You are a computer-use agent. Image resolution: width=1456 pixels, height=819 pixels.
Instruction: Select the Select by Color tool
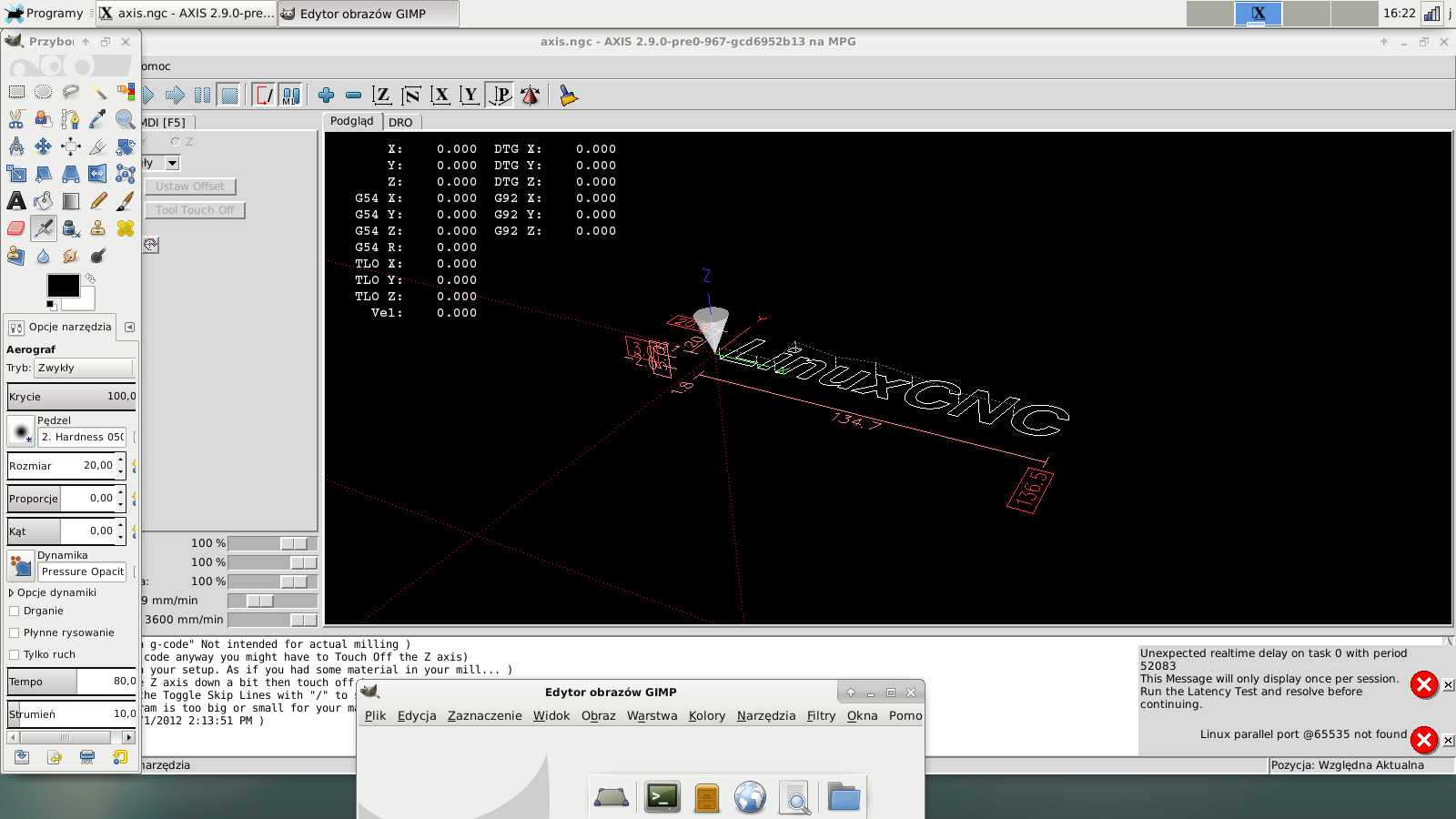pos(126,92)
